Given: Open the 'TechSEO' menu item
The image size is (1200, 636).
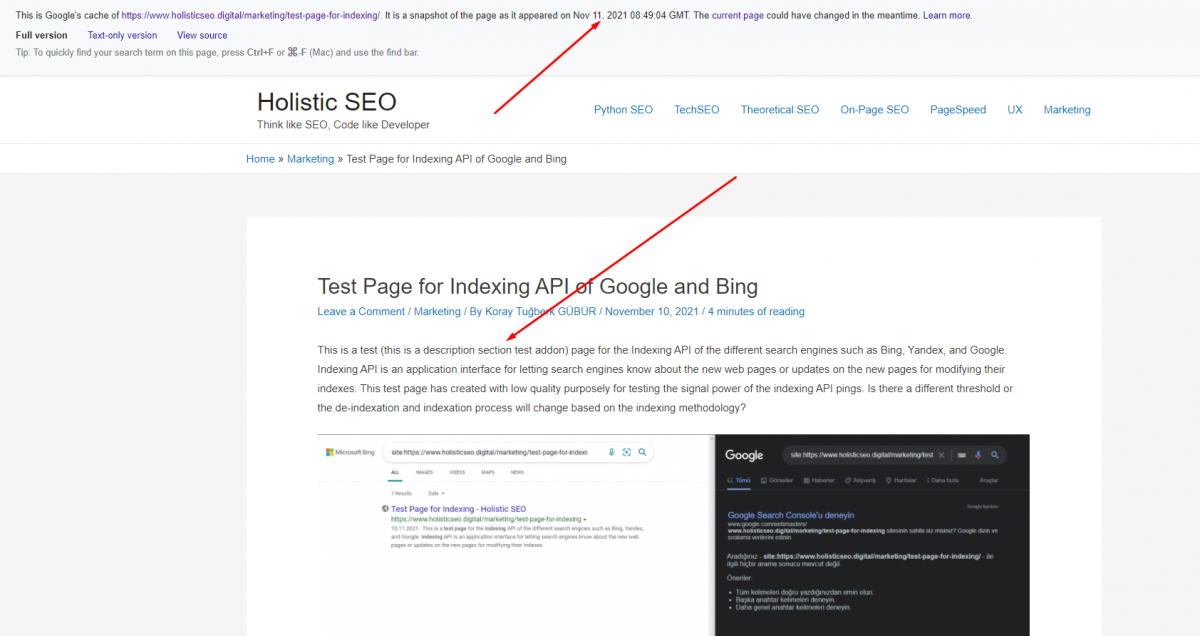Looking at the screenshot, I should click(x=696, y=110).
